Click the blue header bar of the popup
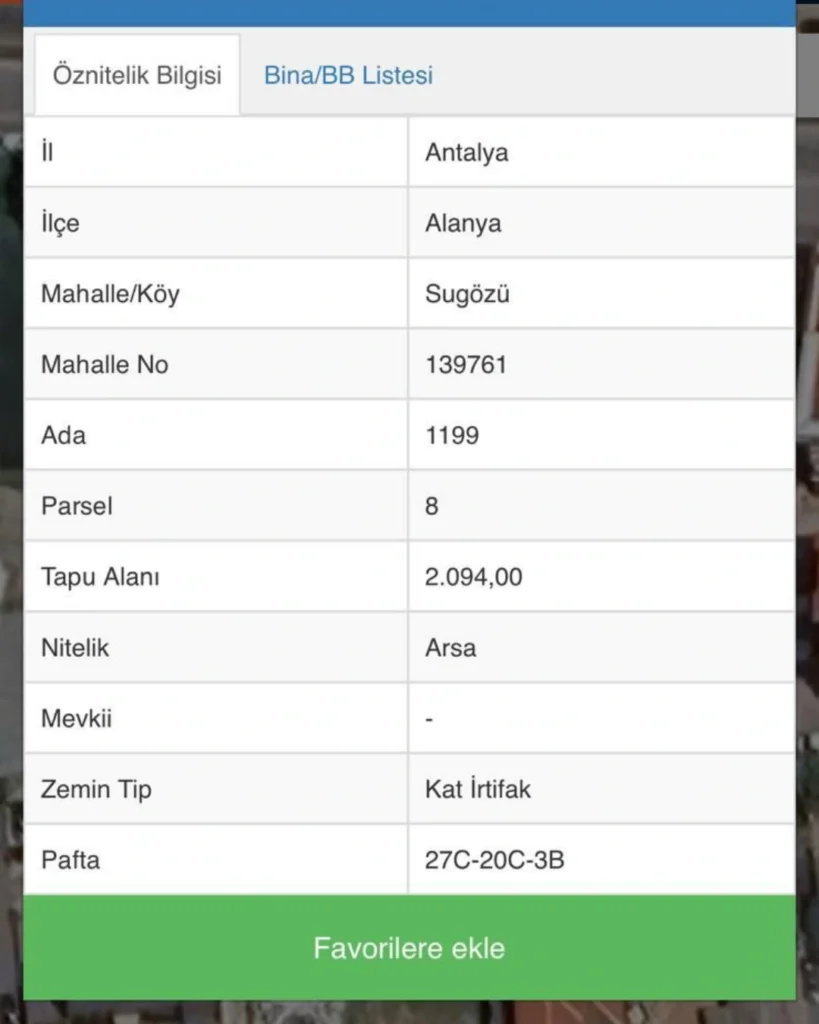The width and height of the screenshot is (819, 1024). [410, 13]
